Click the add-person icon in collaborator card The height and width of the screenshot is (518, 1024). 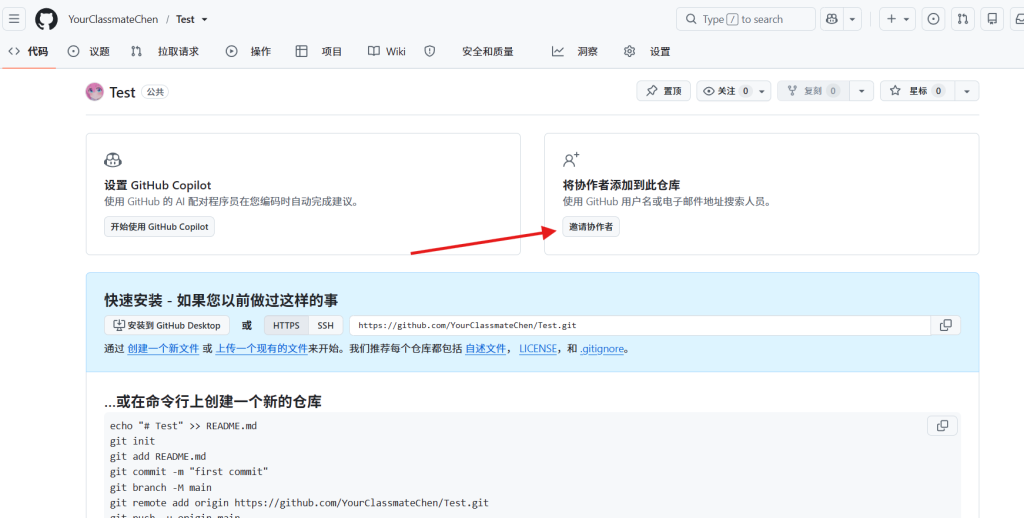click(571, 160)
